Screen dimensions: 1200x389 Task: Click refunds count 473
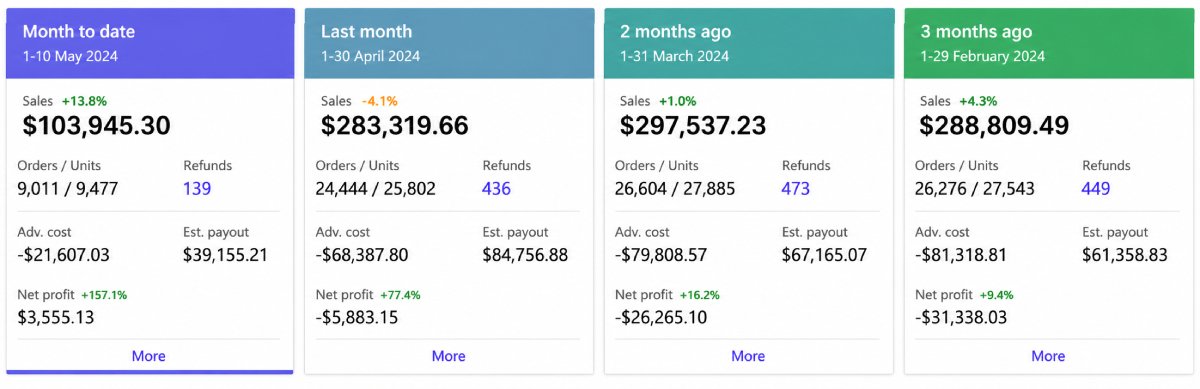click(796, 188)
